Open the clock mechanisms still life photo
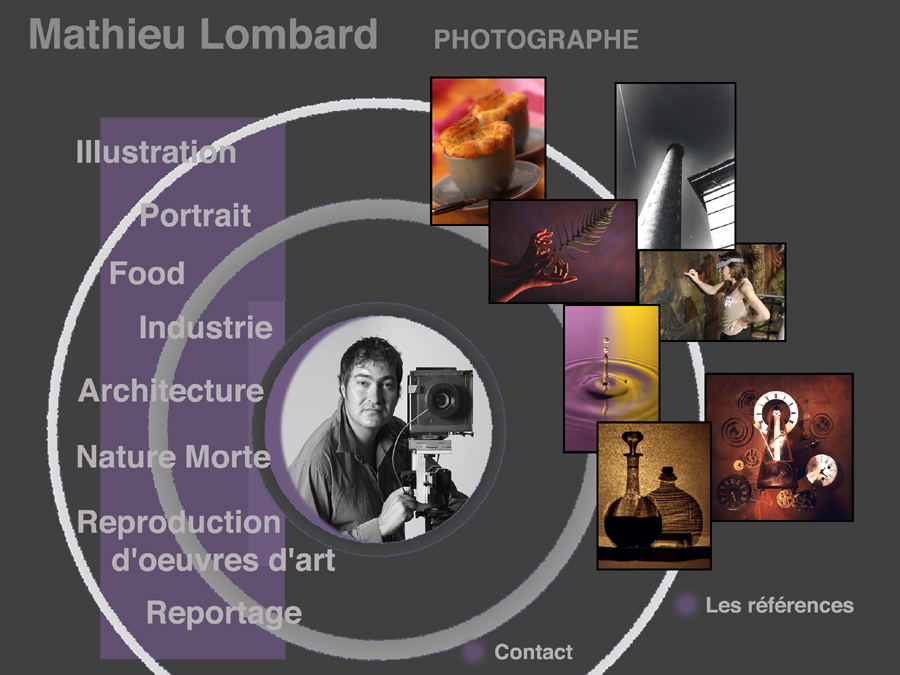Screen dimensions: 900x675 (779, 447)
